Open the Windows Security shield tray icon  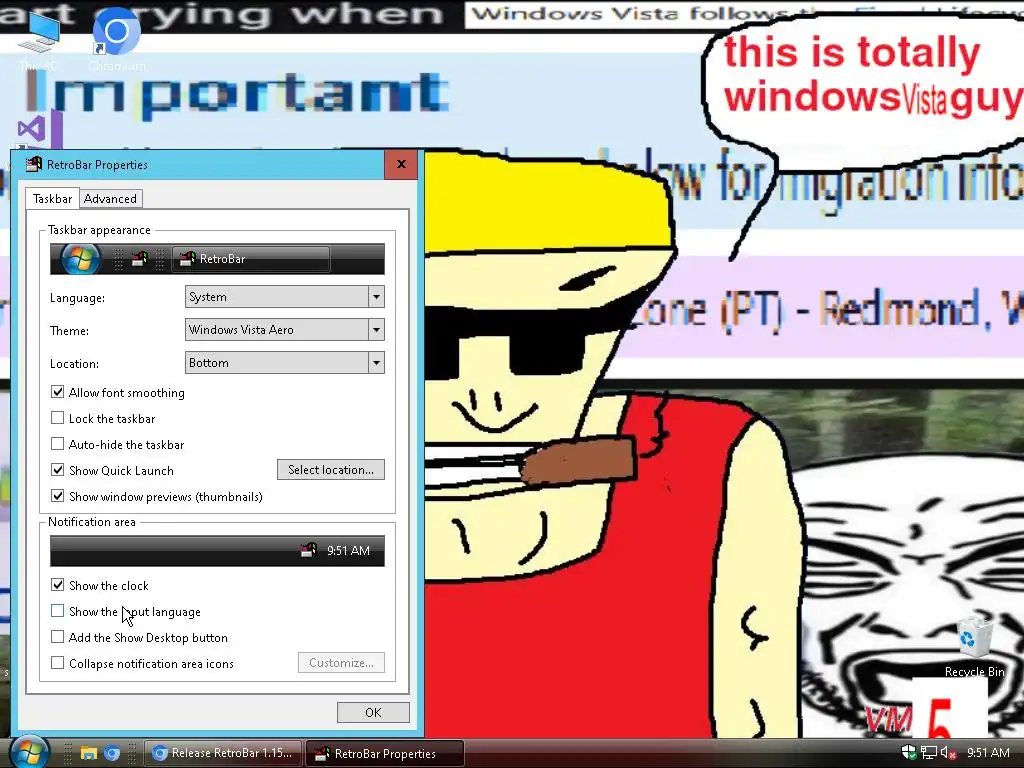click(x=908, y=752)
